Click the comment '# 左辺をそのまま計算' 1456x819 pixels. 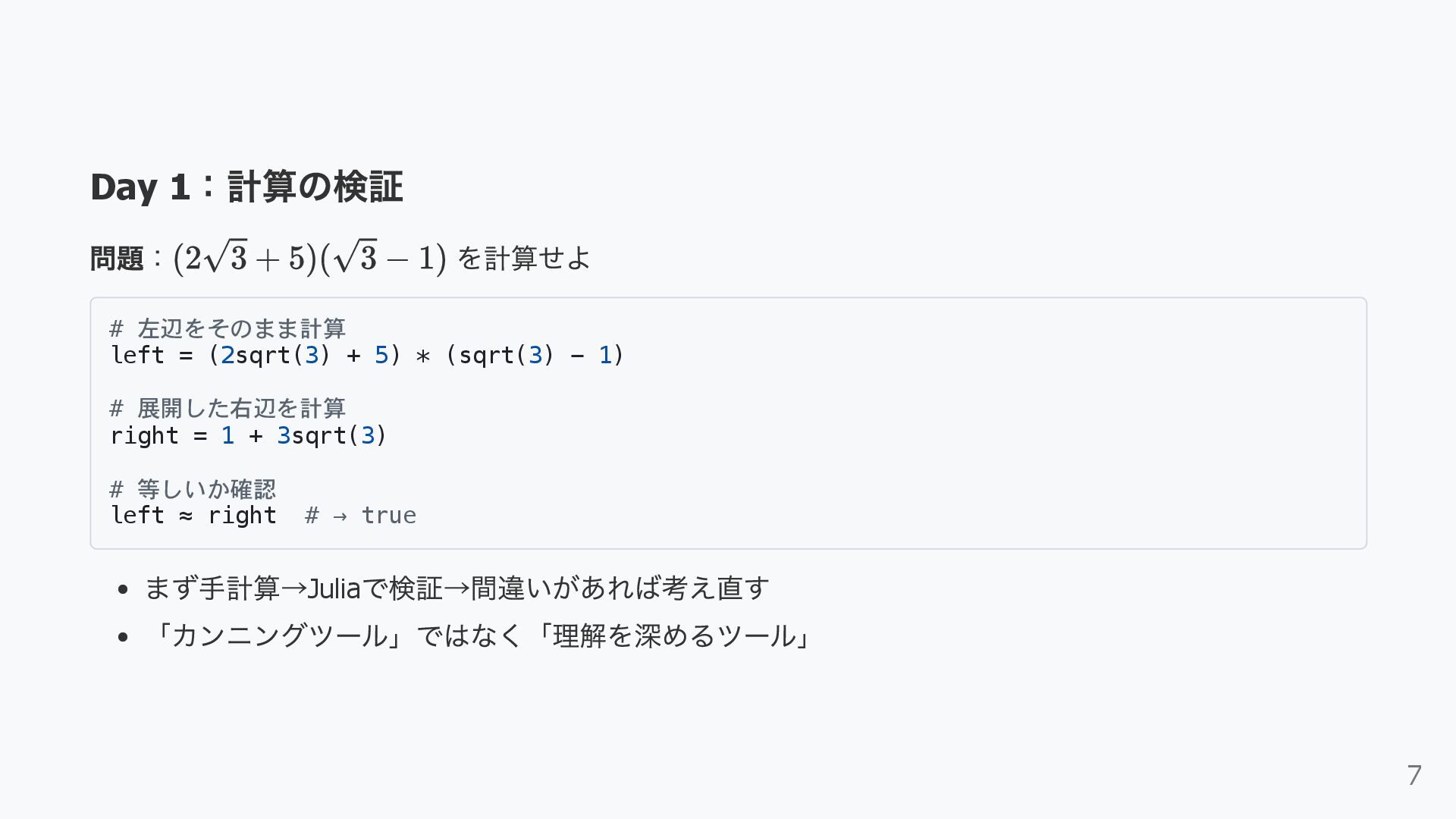pyautogui.click(x=227, y=328)
